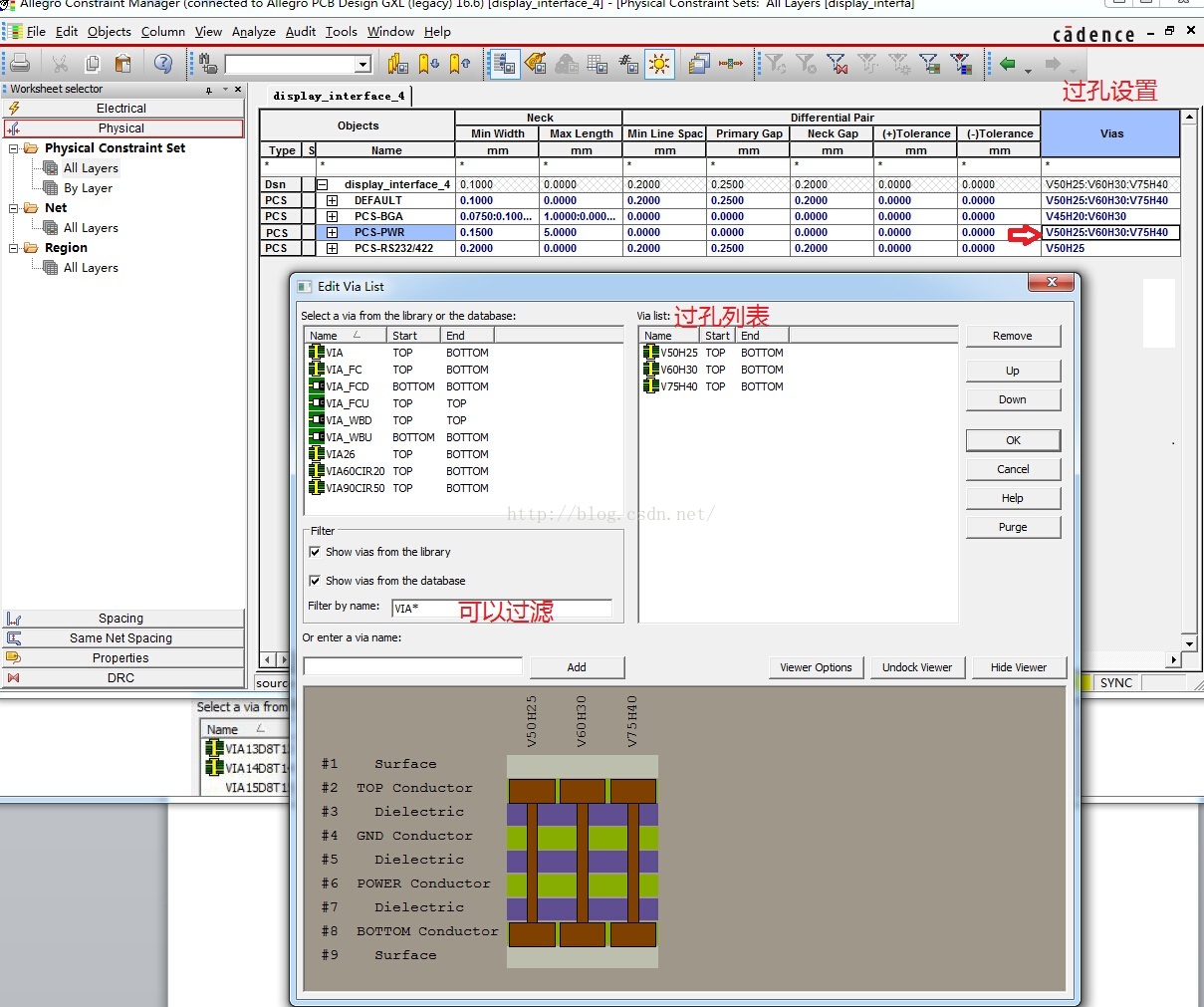Click the Hide Viewer button
Viewport: 1204px width, 1007px height.
click(1019, 667)
